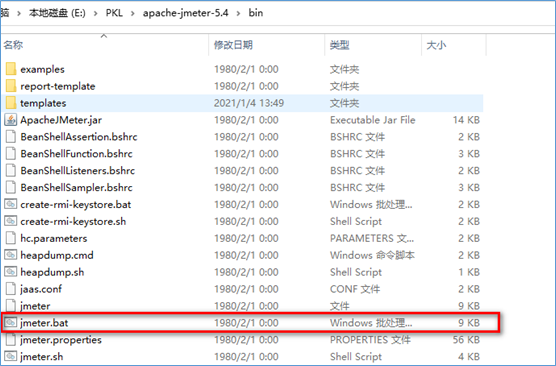Viewport: 556px width, 366px height.
Task: Click the BeanShellAssertion.bshrc file icon
Action: 11,137
